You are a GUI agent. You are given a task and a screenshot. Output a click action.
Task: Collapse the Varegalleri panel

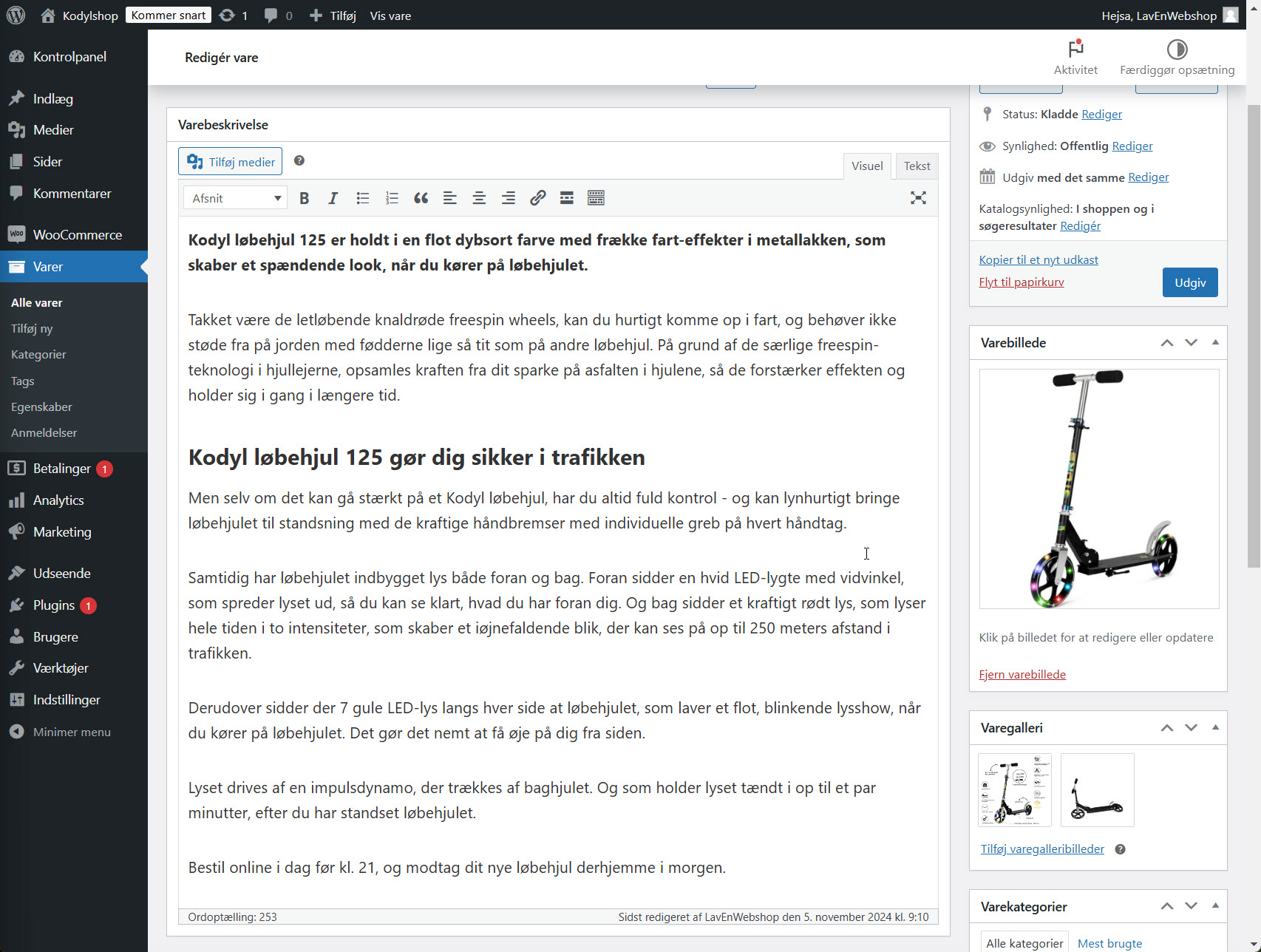coord(1215,727)
